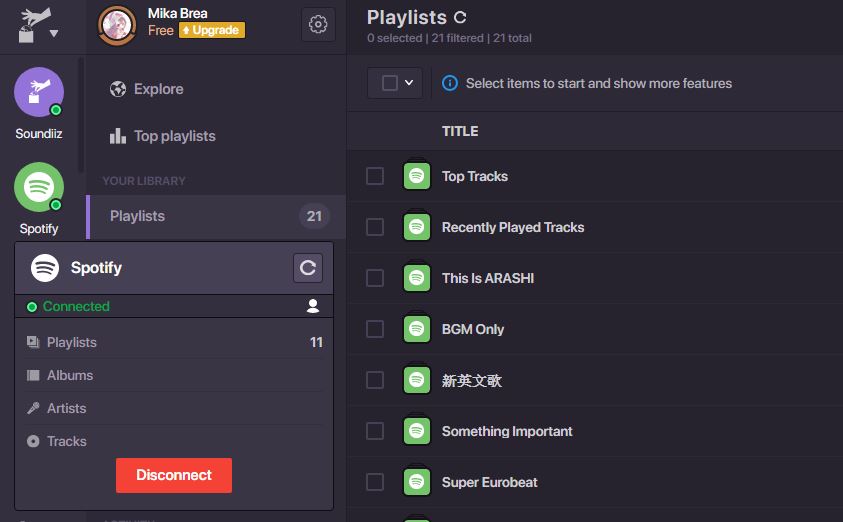The image size is (843, 522).
Task: Refresh Spotify connection in popup
Action: [x=308, y=268]
